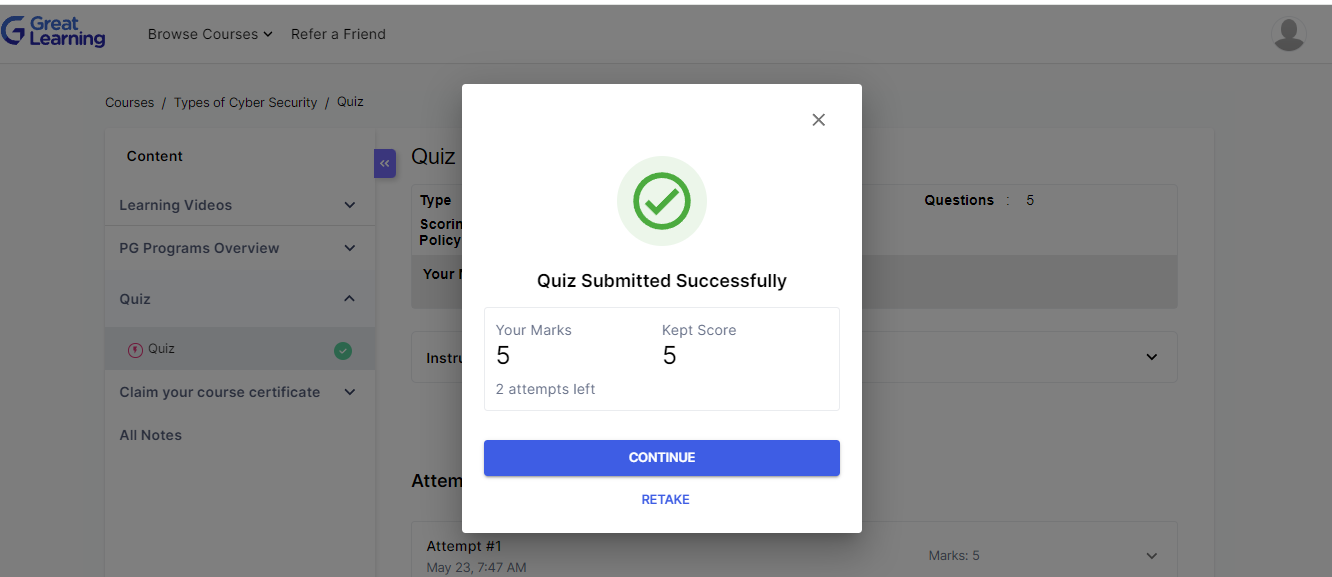Open Refer a Friend page

(338, 34)
